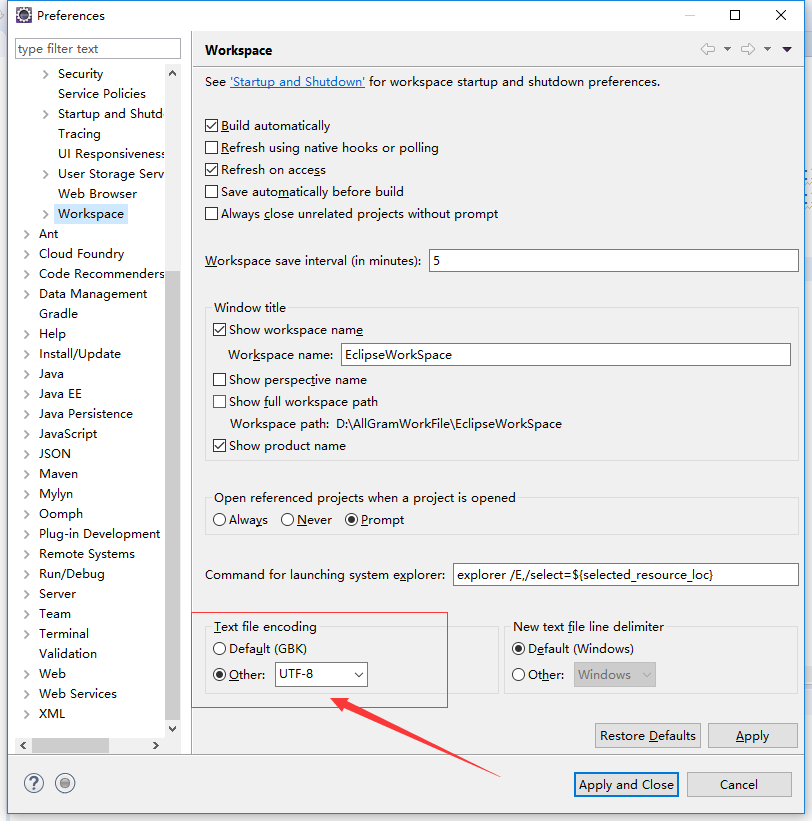Screen dimensions: 812x821
Task: Select Validation preferences page
Action: point(68,653)
